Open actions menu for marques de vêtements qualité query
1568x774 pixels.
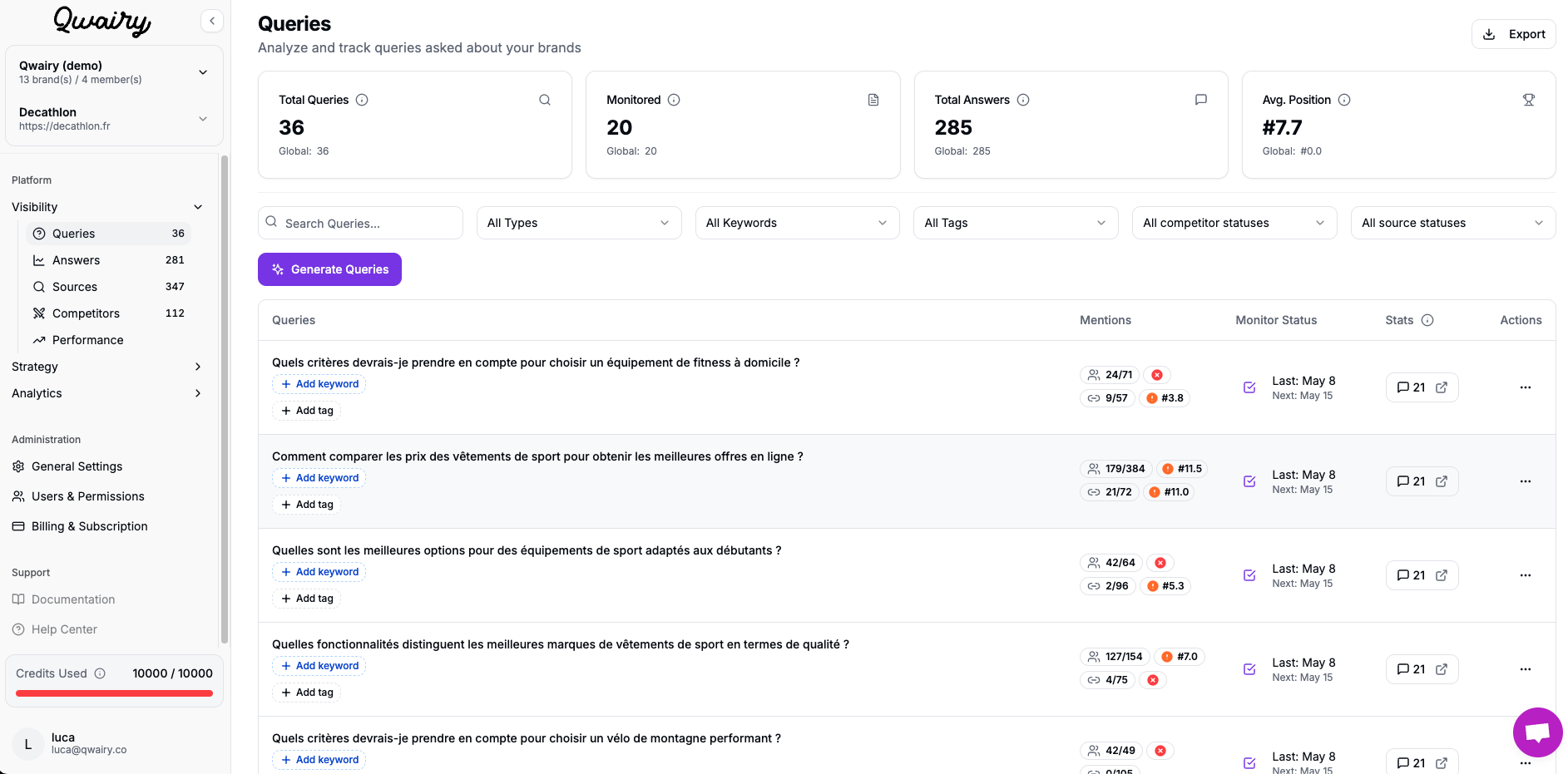click(1526, 669)
